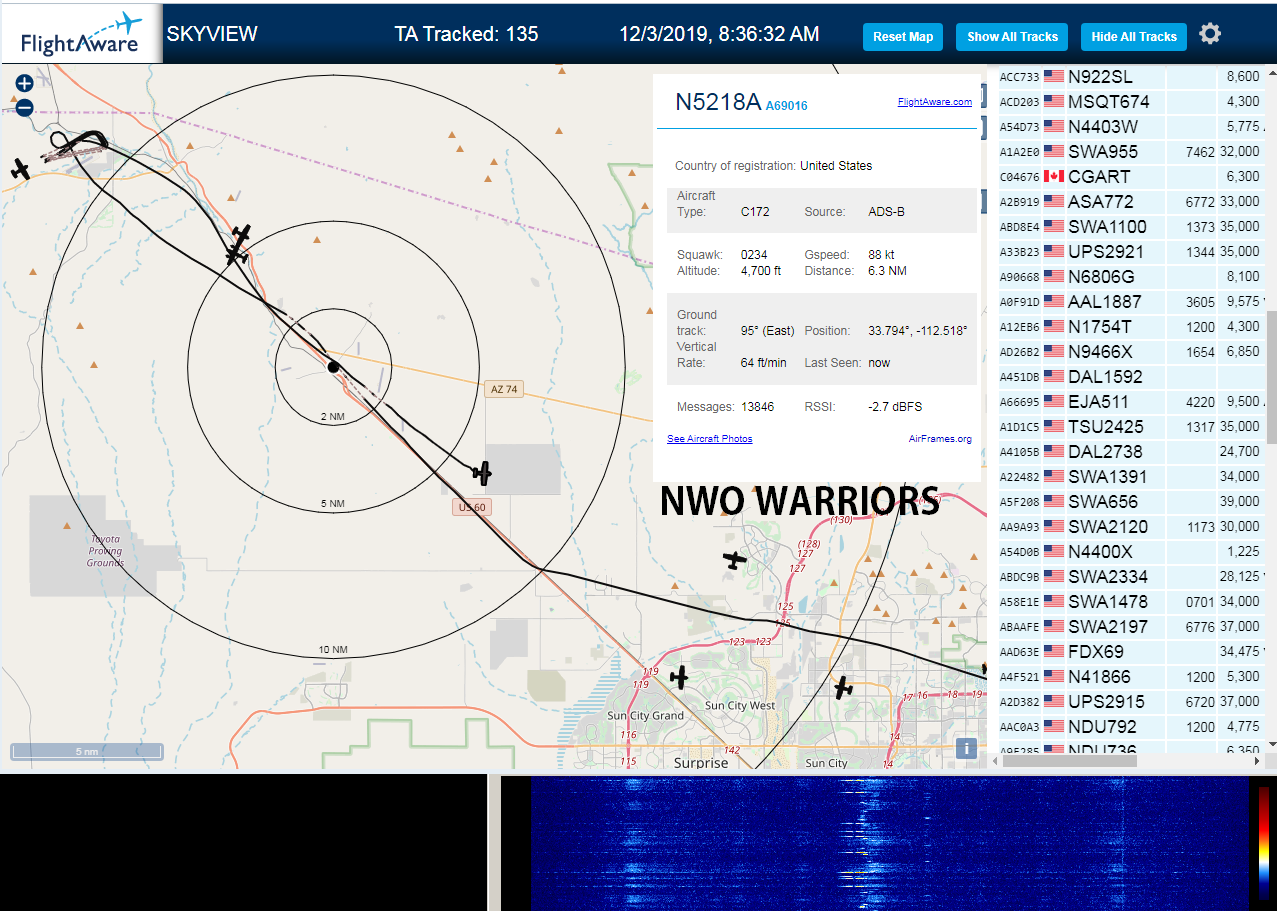Image resolution: width=1277 pixels, height=911 pixels.
Task: Select aircraft icon east of Sun City West
Action: (843, 687)
